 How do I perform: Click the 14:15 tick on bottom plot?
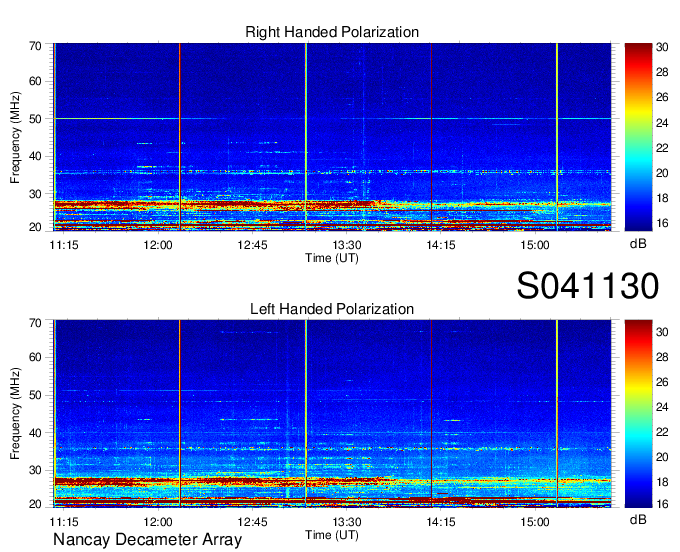pos(441,522)
